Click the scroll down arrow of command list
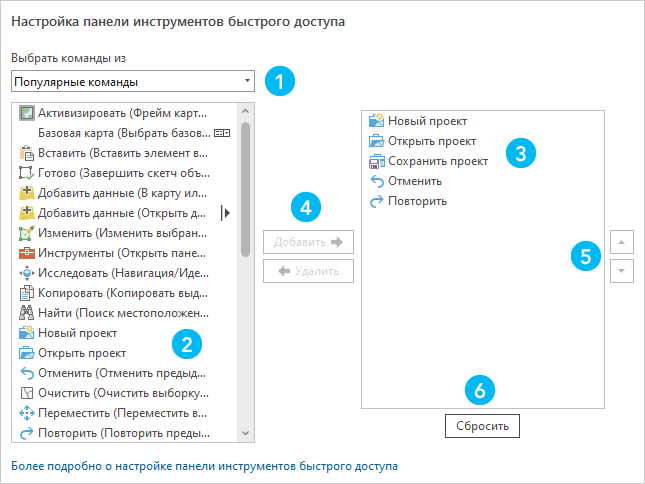The width and height of the screenshot is (645, 484). tap(246, 433)
